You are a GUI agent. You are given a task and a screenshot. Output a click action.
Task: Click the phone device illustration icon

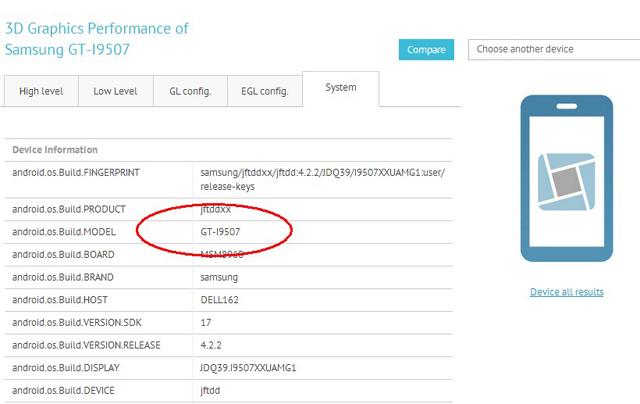pyautogui.click(x=567, y=178)
